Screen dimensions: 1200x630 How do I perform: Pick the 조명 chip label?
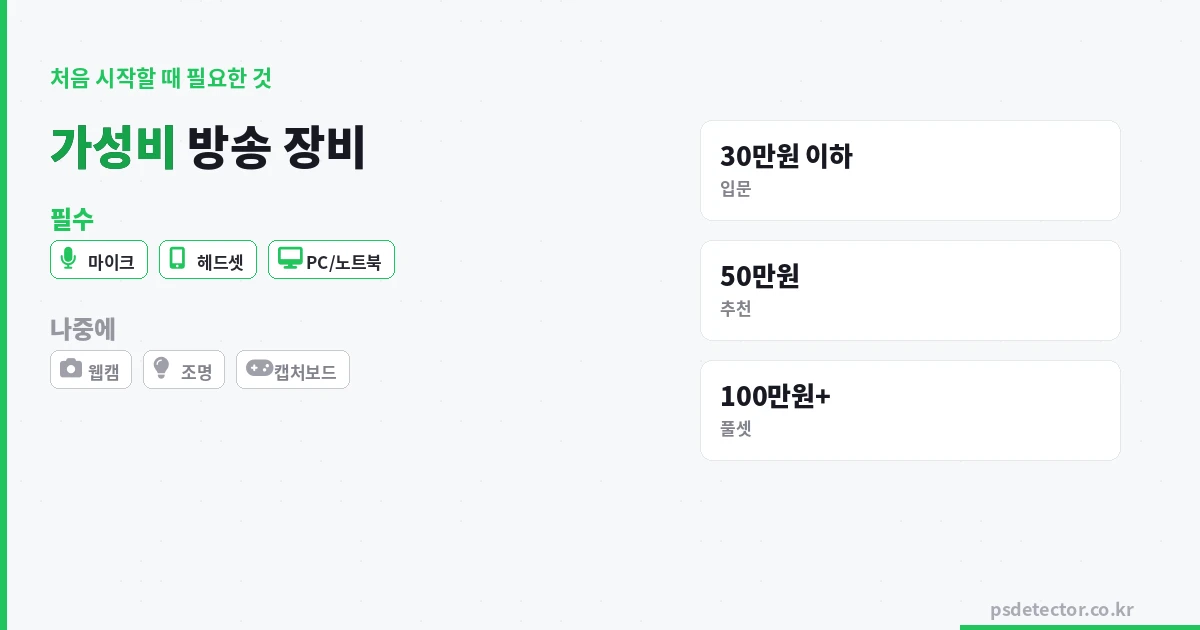point(196,373)
